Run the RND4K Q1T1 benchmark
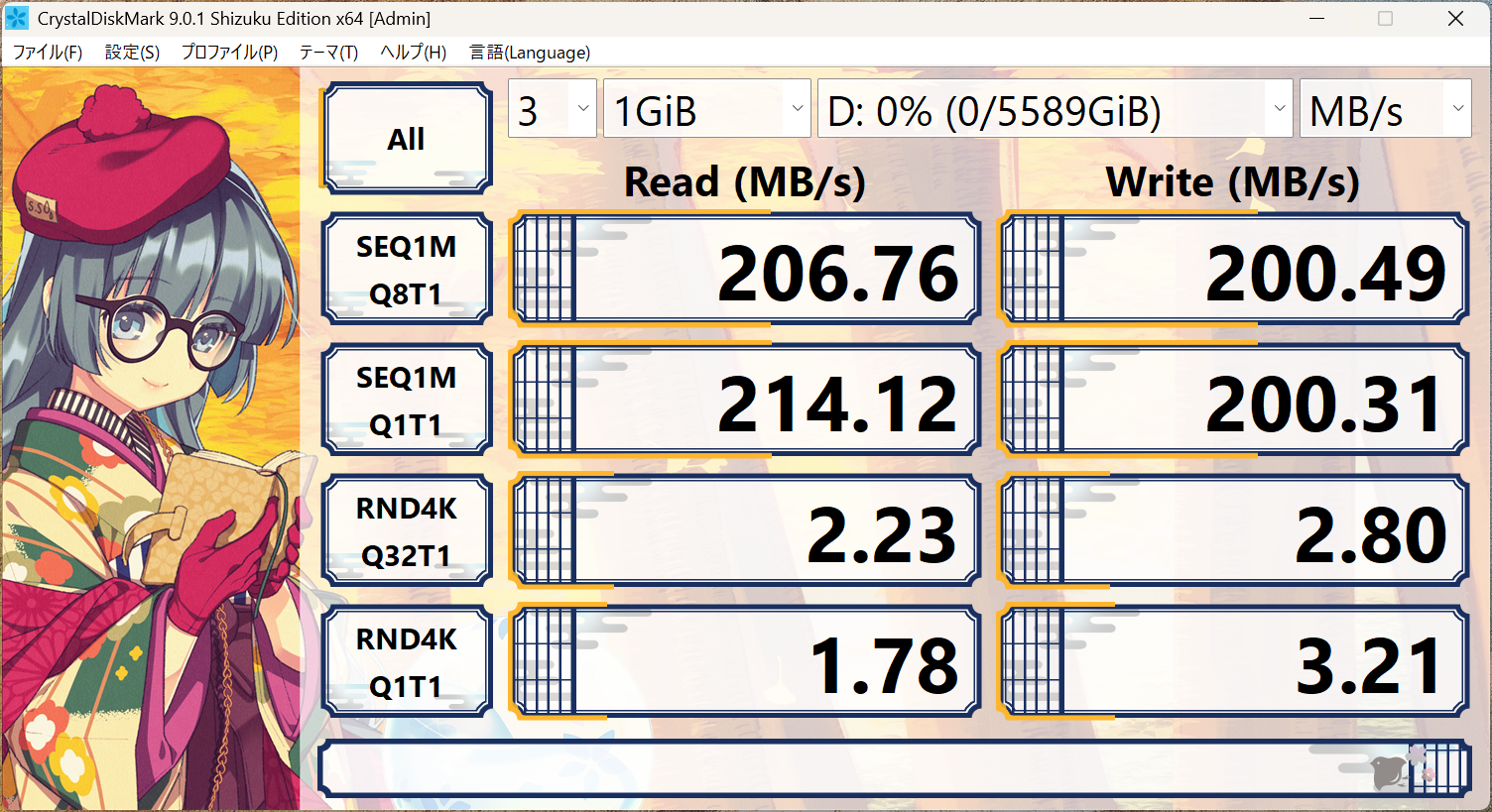This screenshot has height=812, width=1492. pyautogui.click(x=407, y=661)
